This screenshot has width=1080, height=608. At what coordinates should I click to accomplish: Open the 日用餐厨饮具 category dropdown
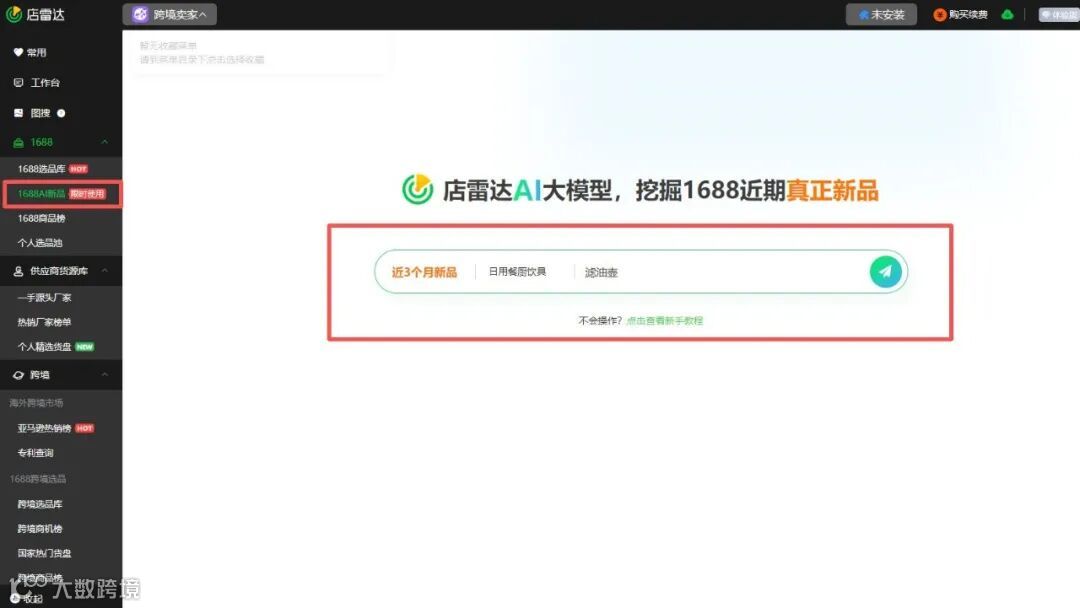517,272
